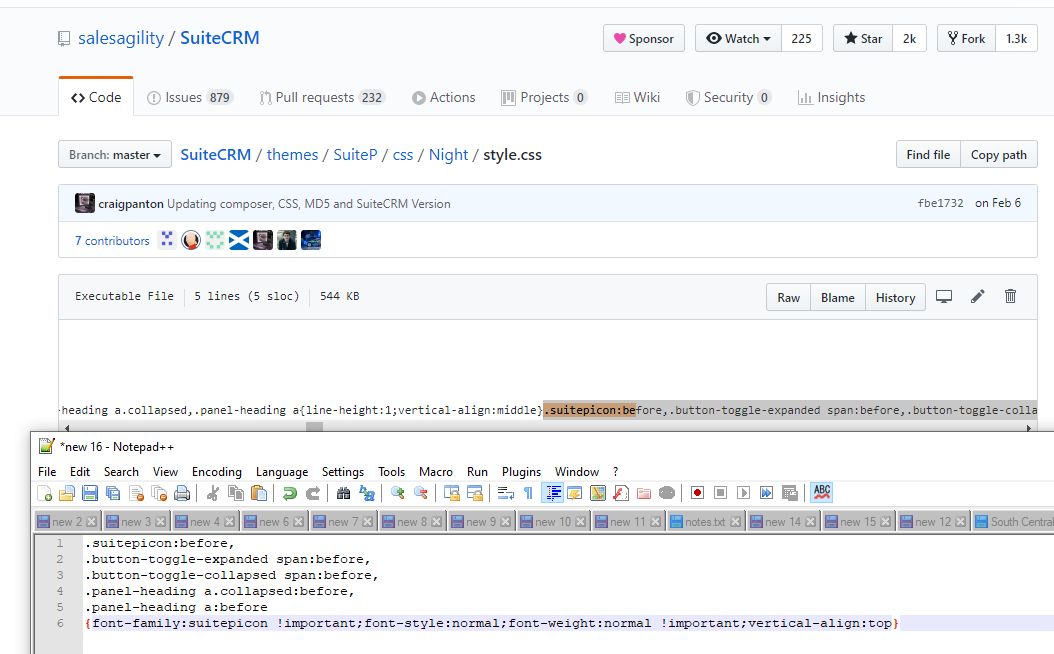This screenshot has height=654, width=1054.
Task: Open the Issues tab on GitHub
Action: [x=190, y=97]
